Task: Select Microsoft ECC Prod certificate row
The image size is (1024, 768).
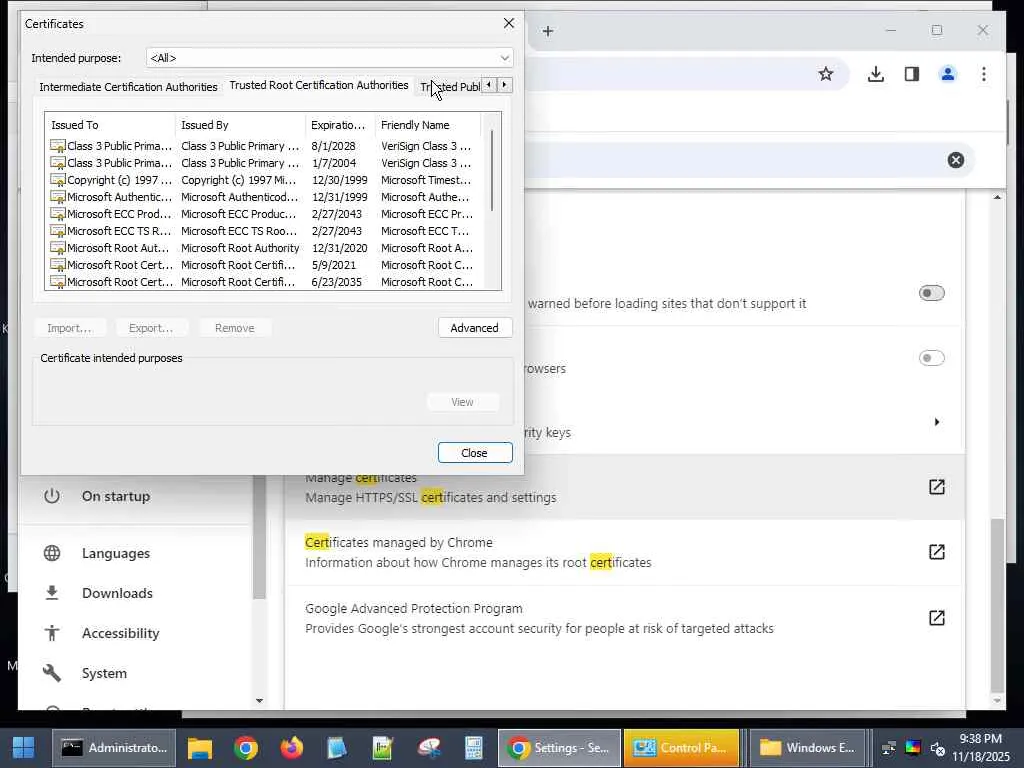Action: (264, 214)
